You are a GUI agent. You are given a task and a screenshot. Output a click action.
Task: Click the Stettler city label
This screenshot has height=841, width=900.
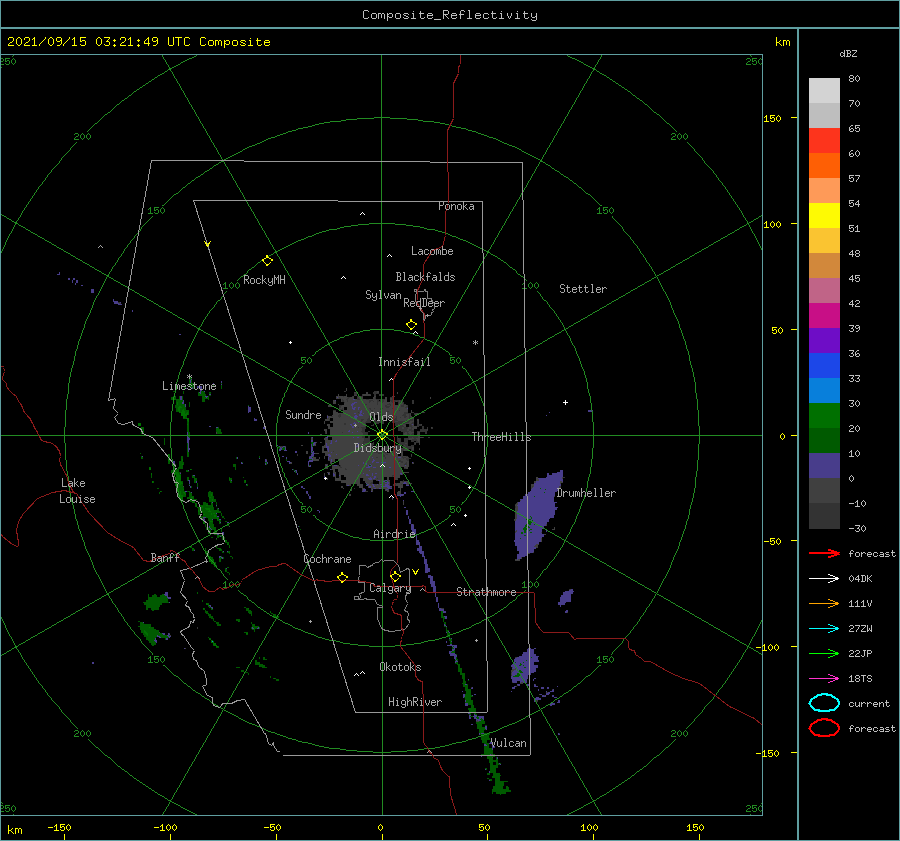(x=583, y=289)
